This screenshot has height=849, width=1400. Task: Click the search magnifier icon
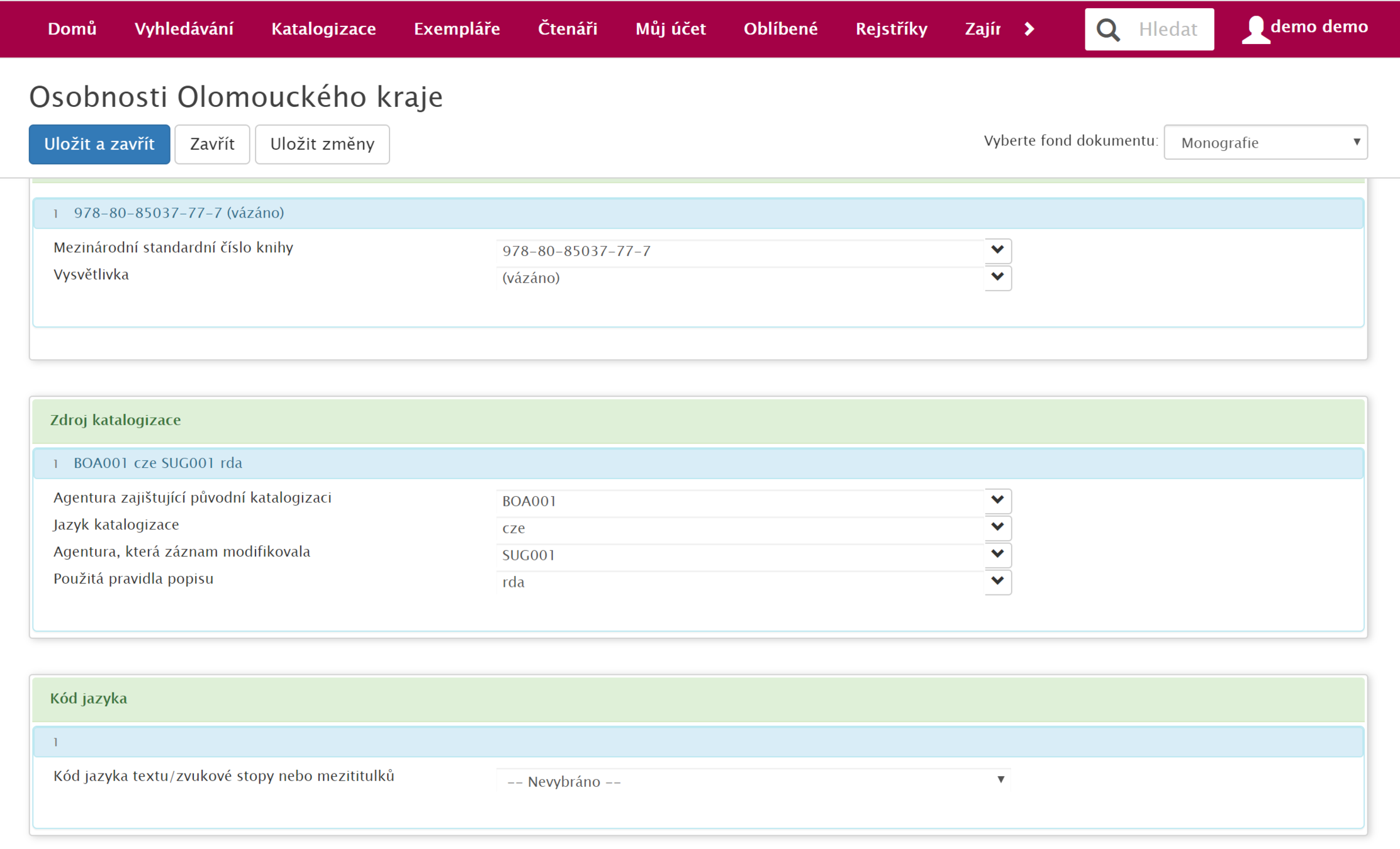(1108, 30)
